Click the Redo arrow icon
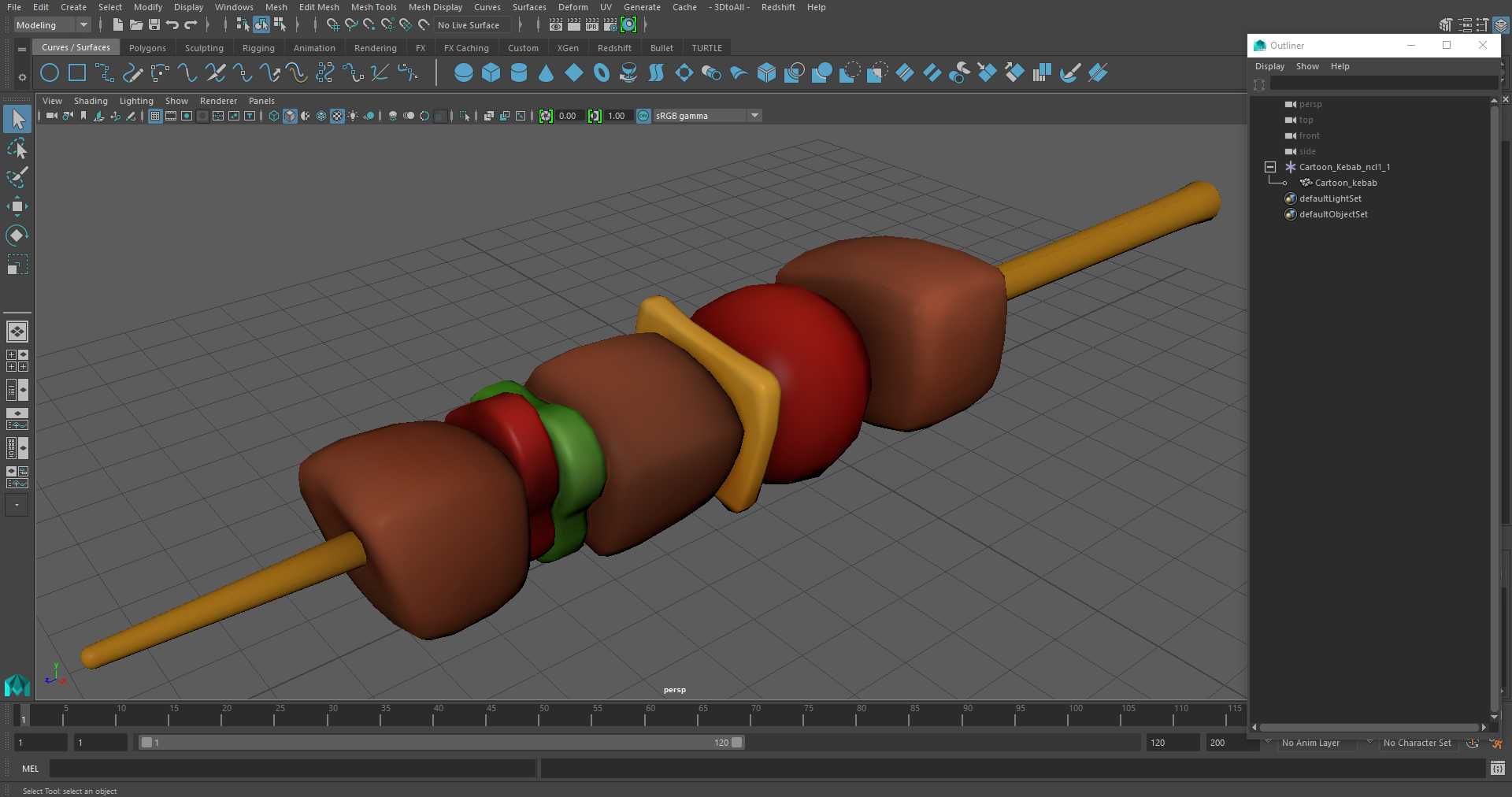 click(x=191, y=25)
